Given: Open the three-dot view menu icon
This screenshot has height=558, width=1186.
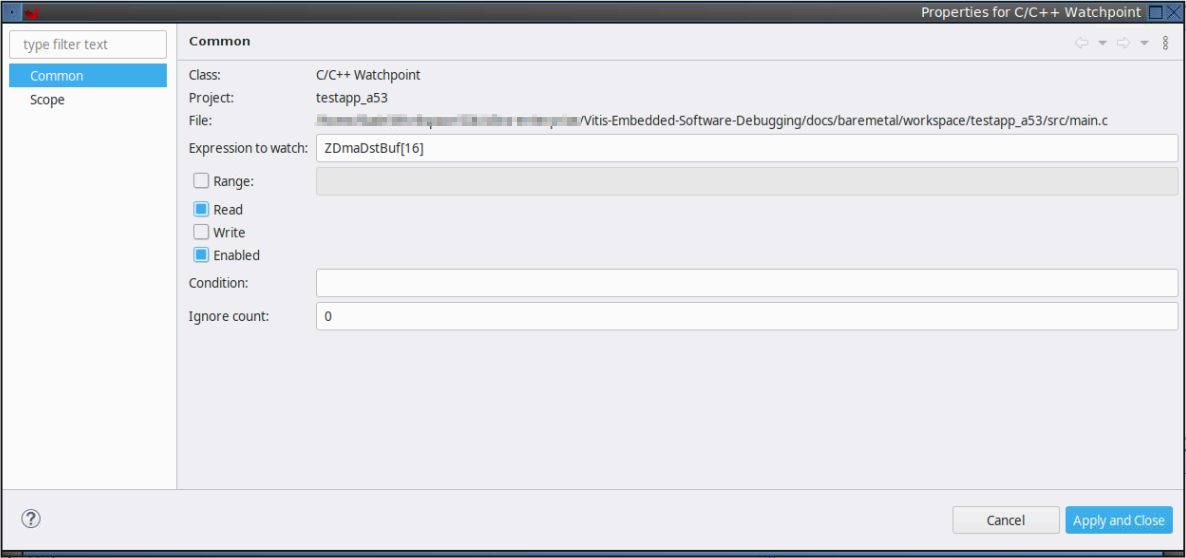Looking at the screenshot, I should pyautogui.click(x=1165, y=43).
